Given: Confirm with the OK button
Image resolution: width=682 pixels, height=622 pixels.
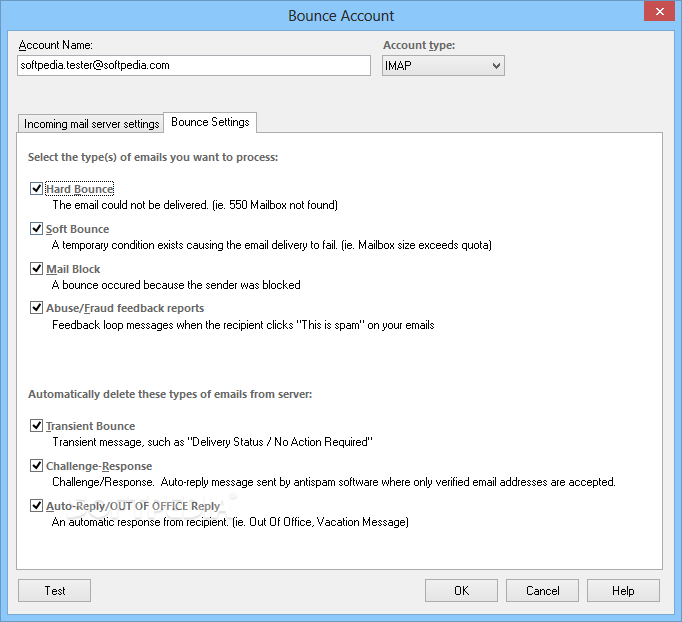Looking at the screenshot, I should tap(461, 591).
